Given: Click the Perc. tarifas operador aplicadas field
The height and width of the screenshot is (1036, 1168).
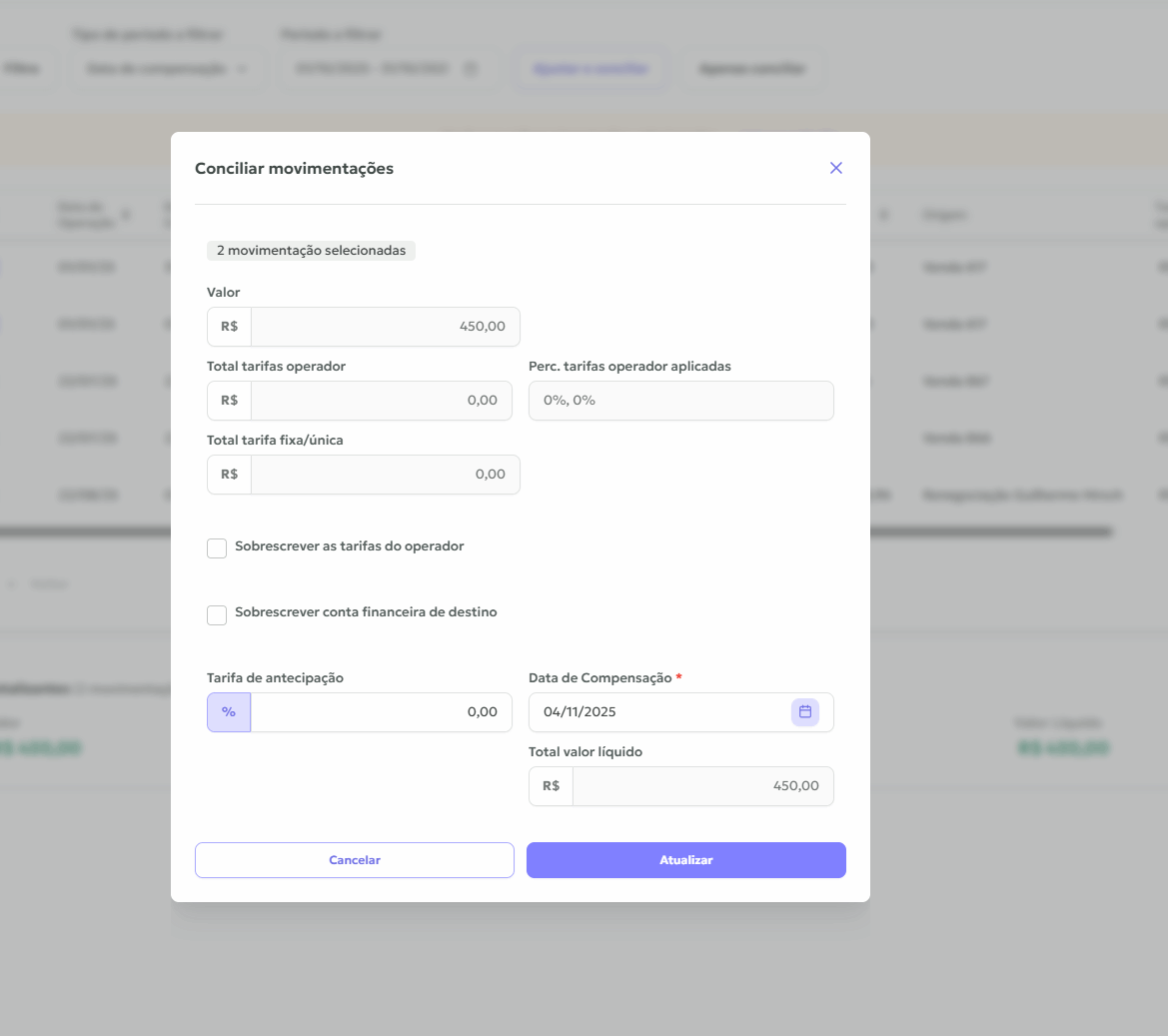Looking at the screenshot, I should [x=680, y=401].
